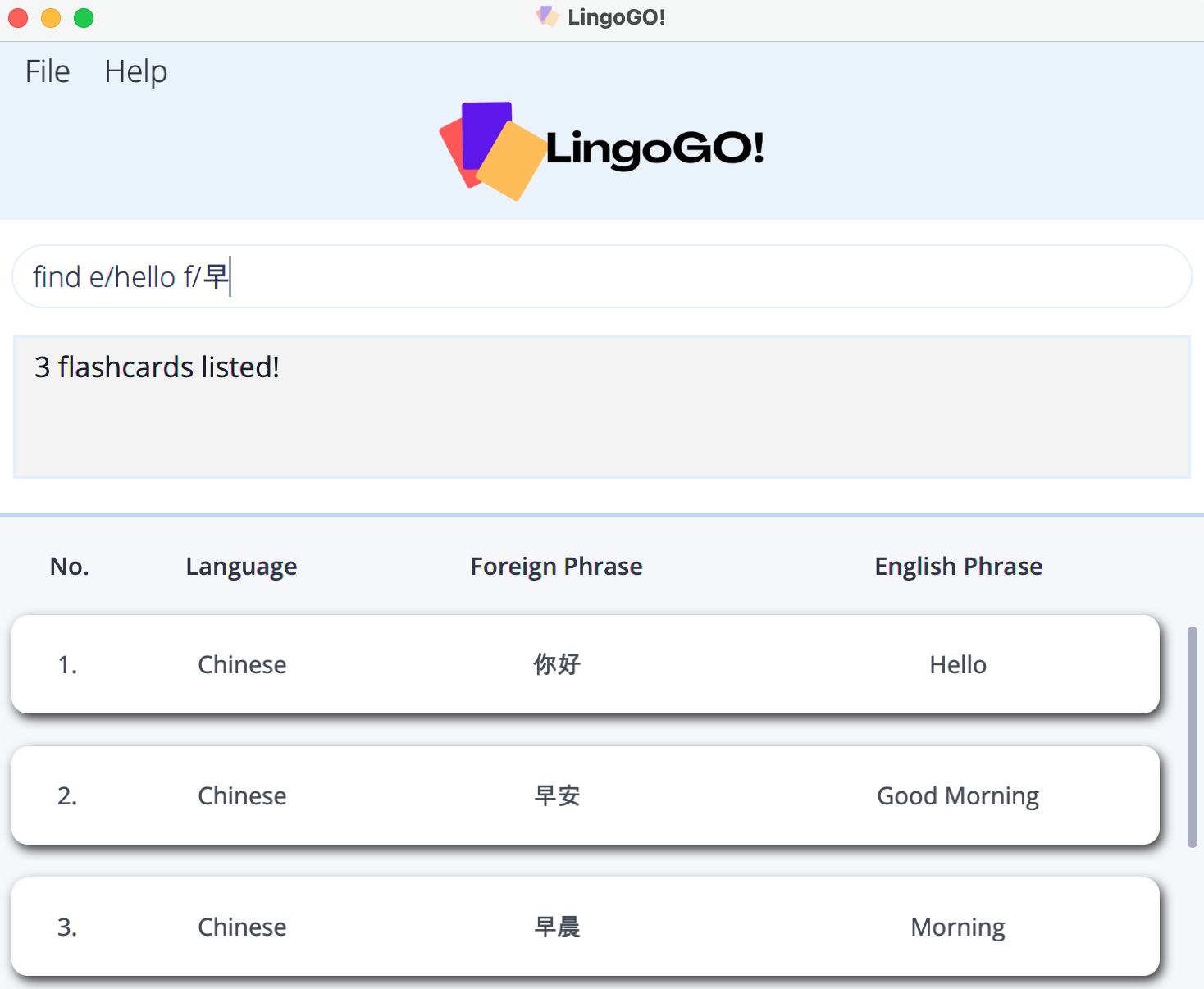Close the LingoGO! window
1204x989 pixels.
click(x=18, y=18)
